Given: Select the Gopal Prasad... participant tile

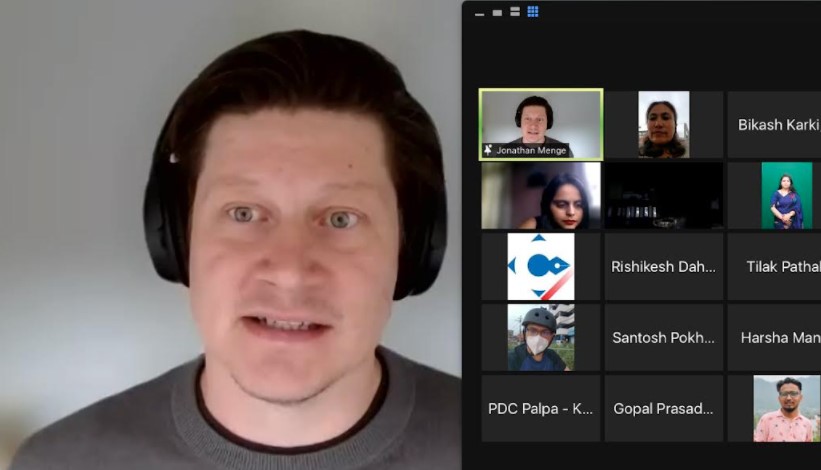Looking at the screenshot, I should 663,409.
